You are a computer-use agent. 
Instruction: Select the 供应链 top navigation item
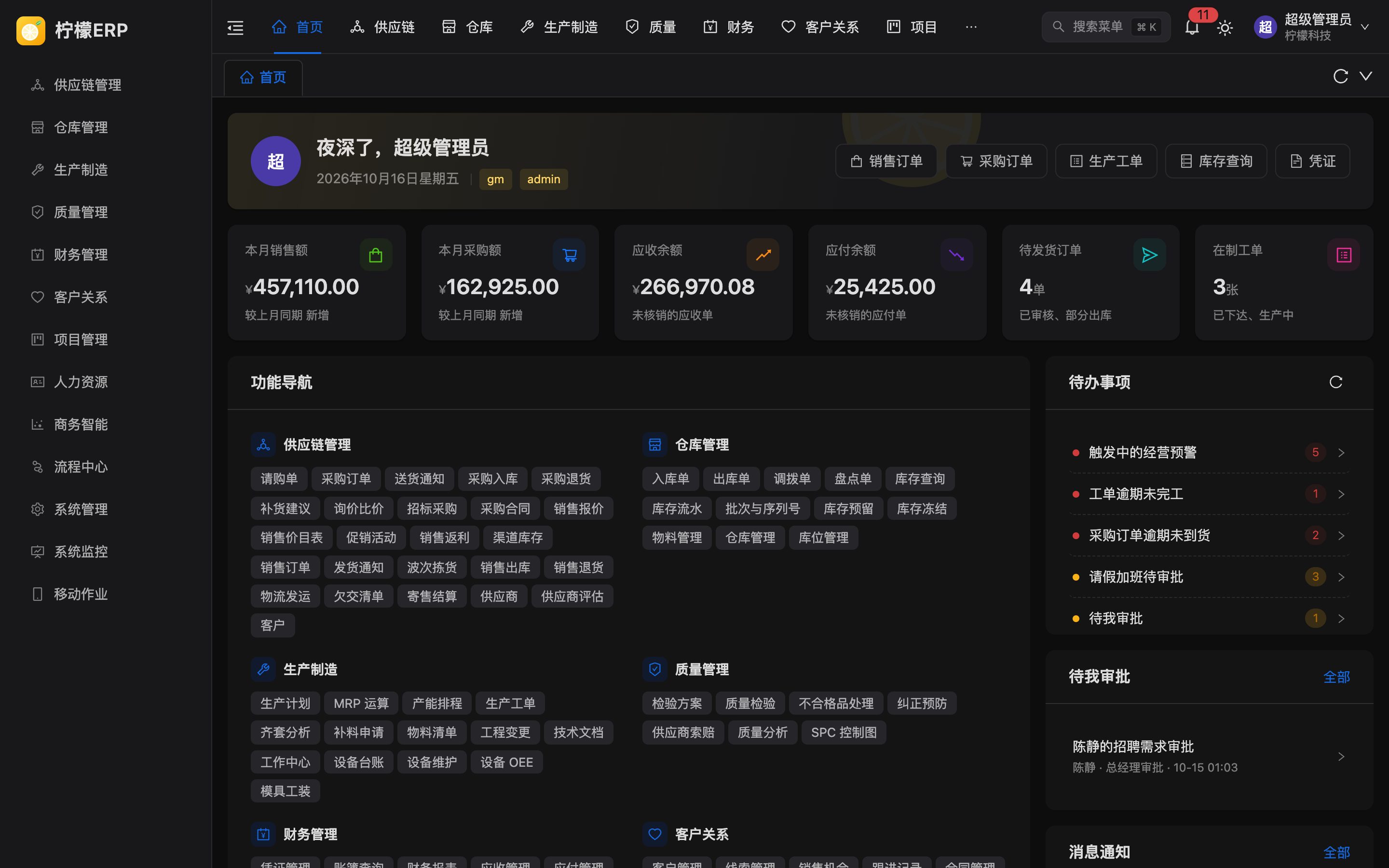[x=382, y=27]
